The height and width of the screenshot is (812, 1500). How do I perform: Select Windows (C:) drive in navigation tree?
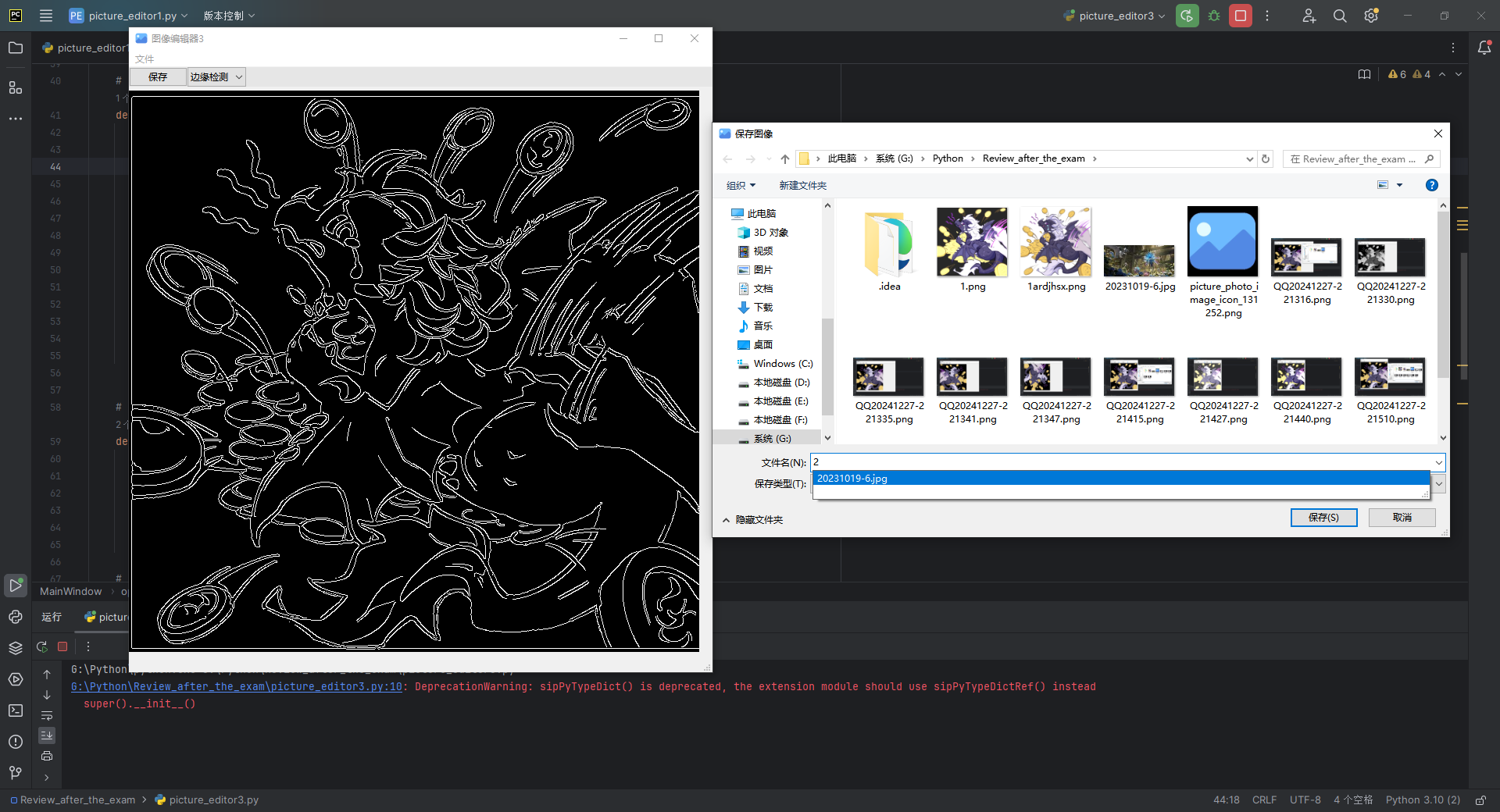pyautogui.click(x=783, y=364)
